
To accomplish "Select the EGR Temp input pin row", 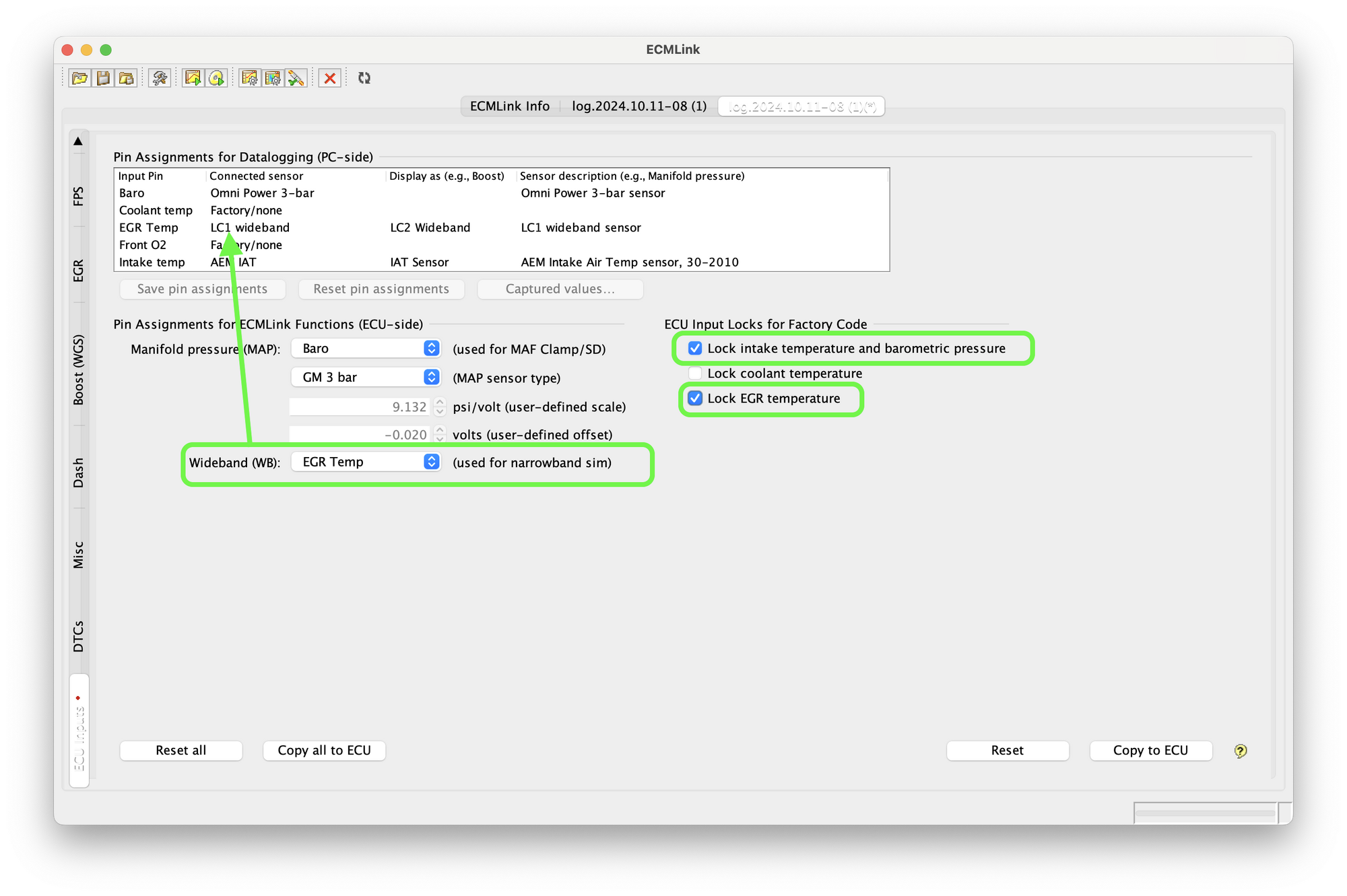I will tap(502, 228).
